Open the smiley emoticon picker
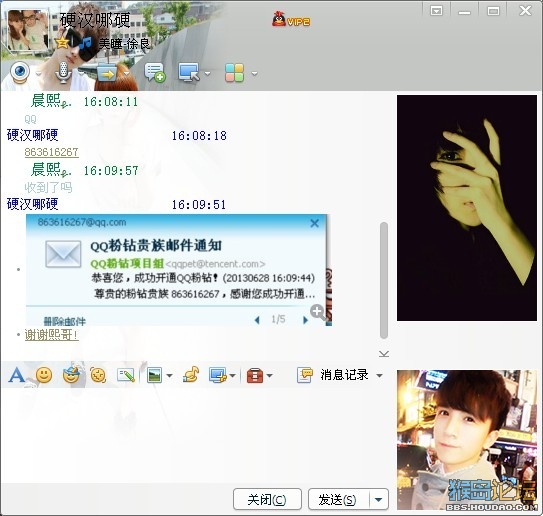This screenshot has height=516, width=543. [44, 375]
